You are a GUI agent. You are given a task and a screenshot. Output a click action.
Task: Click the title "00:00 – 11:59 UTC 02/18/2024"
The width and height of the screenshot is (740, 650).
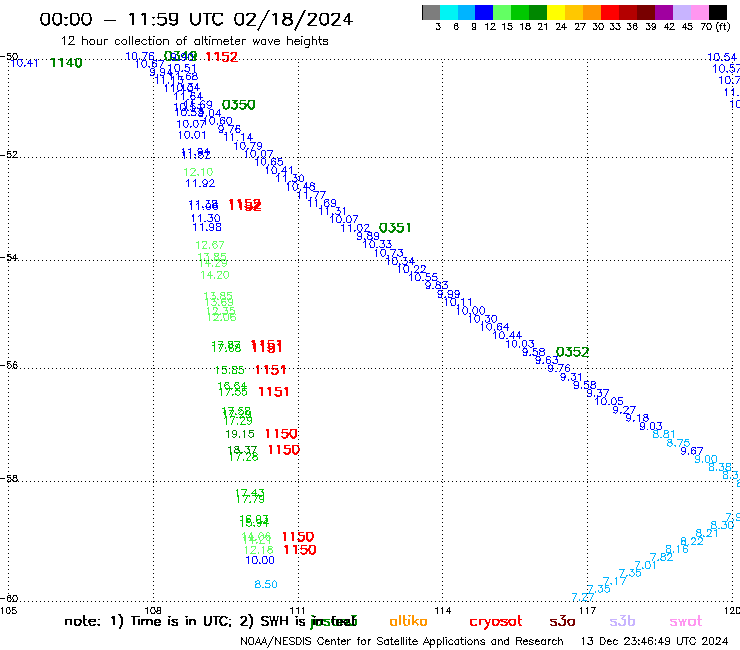[196, 19]
